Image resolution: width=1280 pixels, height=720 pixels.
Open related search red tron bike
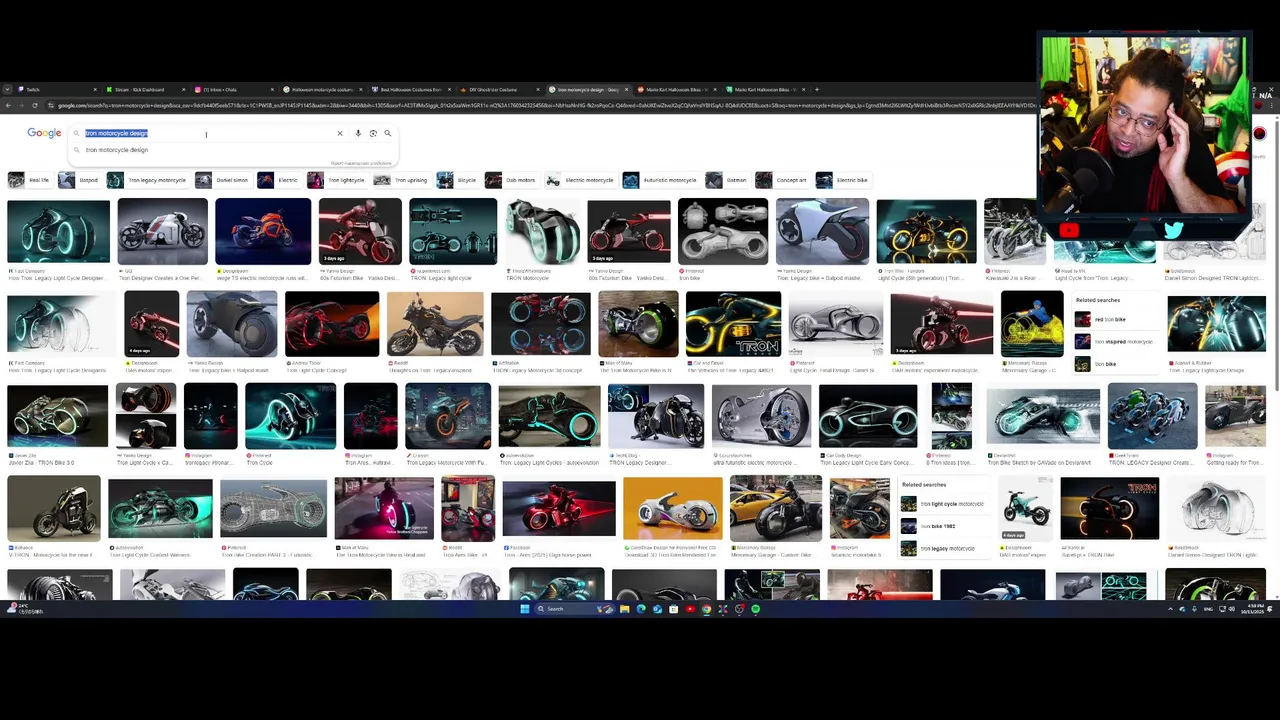1114,319
